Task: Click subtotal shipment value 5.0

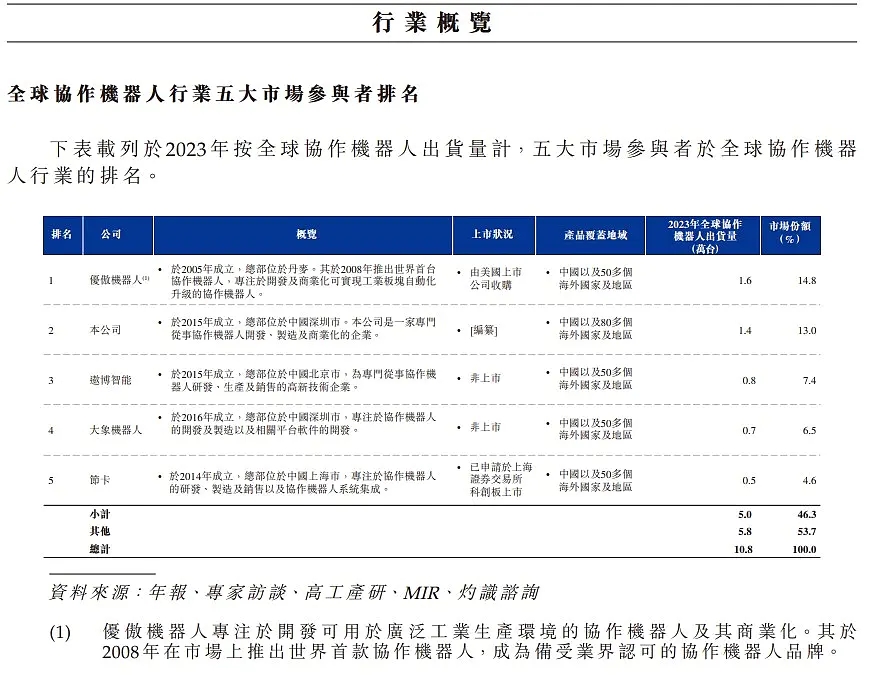Action: [745, 515]
